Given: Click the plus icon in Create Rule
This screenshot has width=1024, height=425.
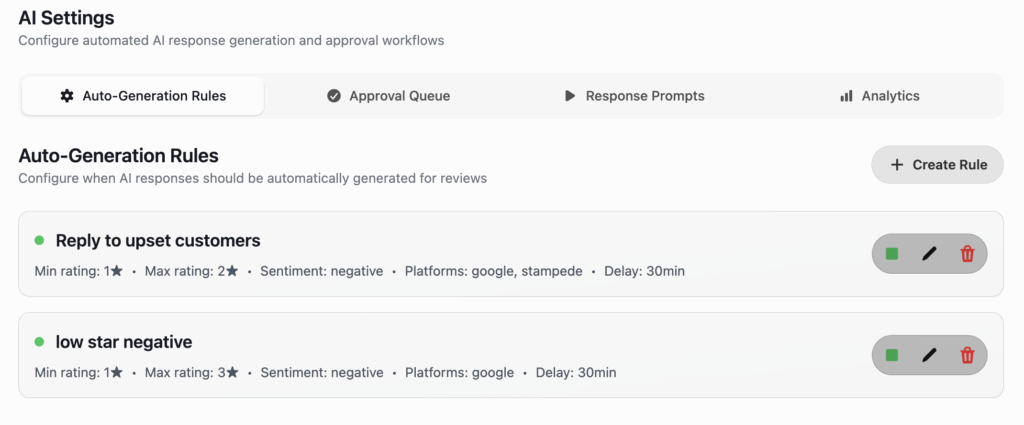Looking at the screenshot, I should (x=897, y=165).
